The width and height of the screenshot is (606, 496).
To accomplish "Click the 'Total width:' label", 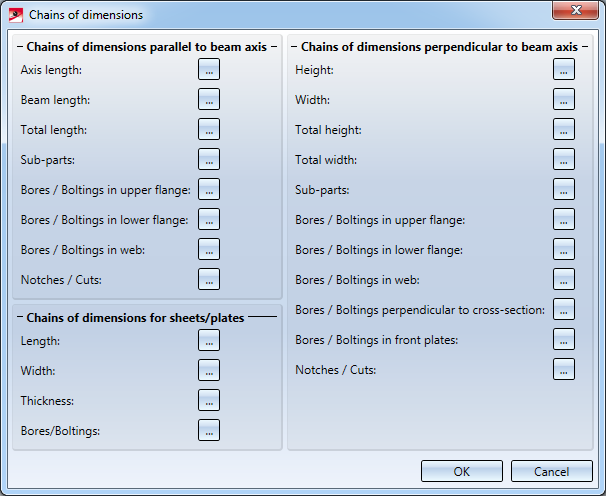I will [326, 160].
